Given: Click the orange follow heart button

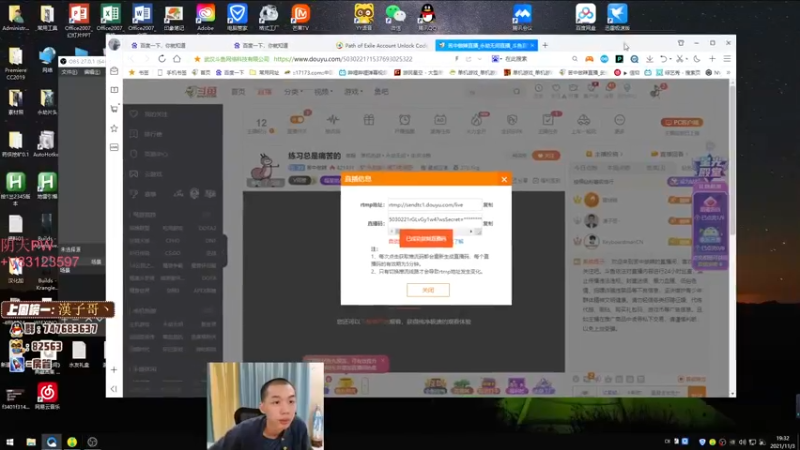Looking at the screenshot, I should click(x=546, y=155).
